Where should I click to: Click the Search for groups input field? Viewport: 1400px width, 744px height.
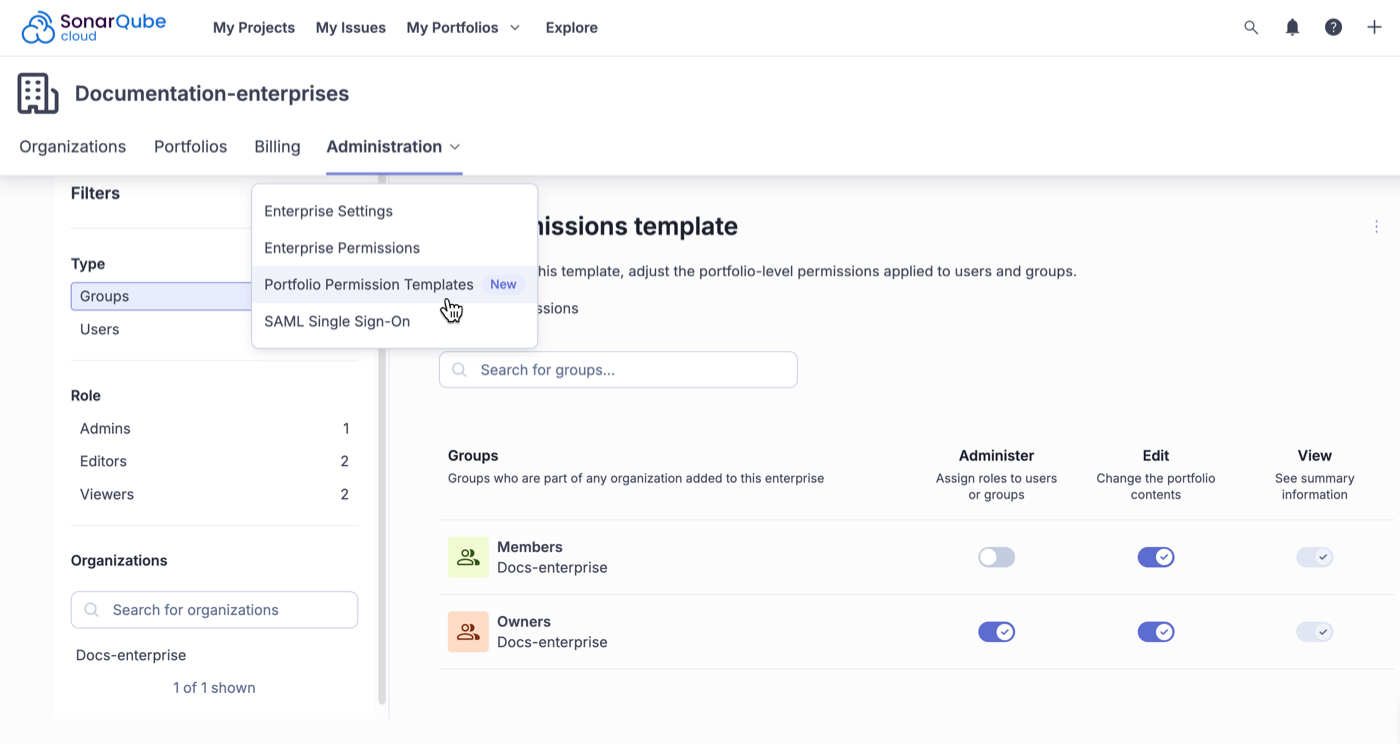pos(618,369)
